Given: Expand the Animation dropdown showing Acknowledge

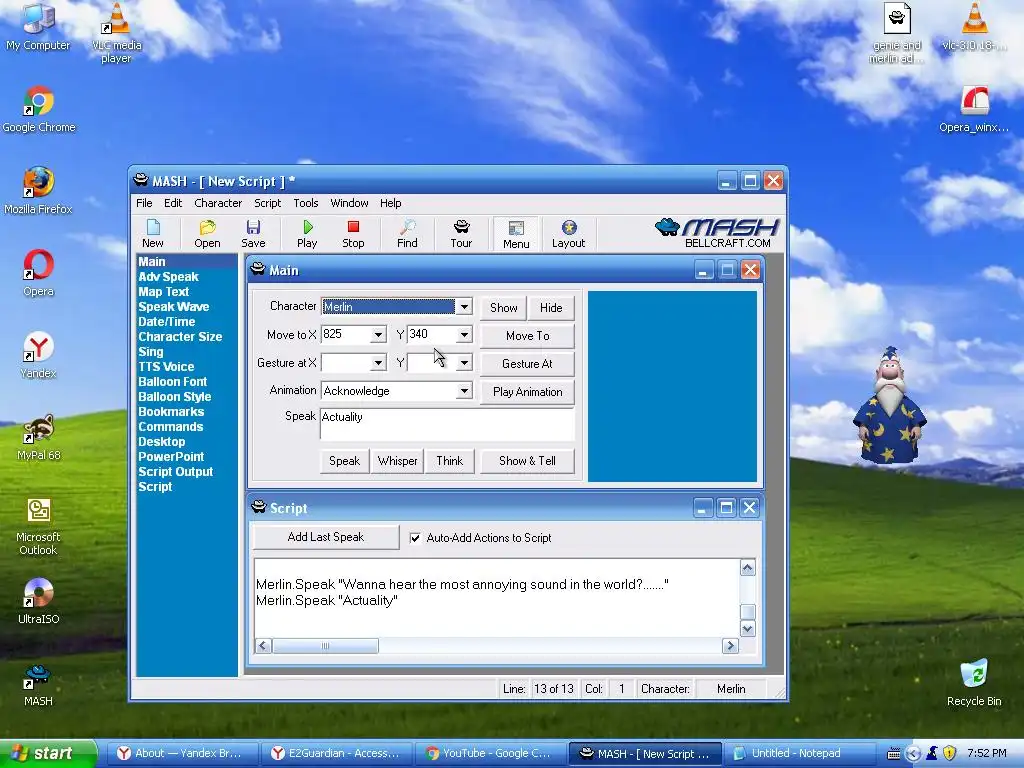Looking at the screenshot, I should (464, 391).
